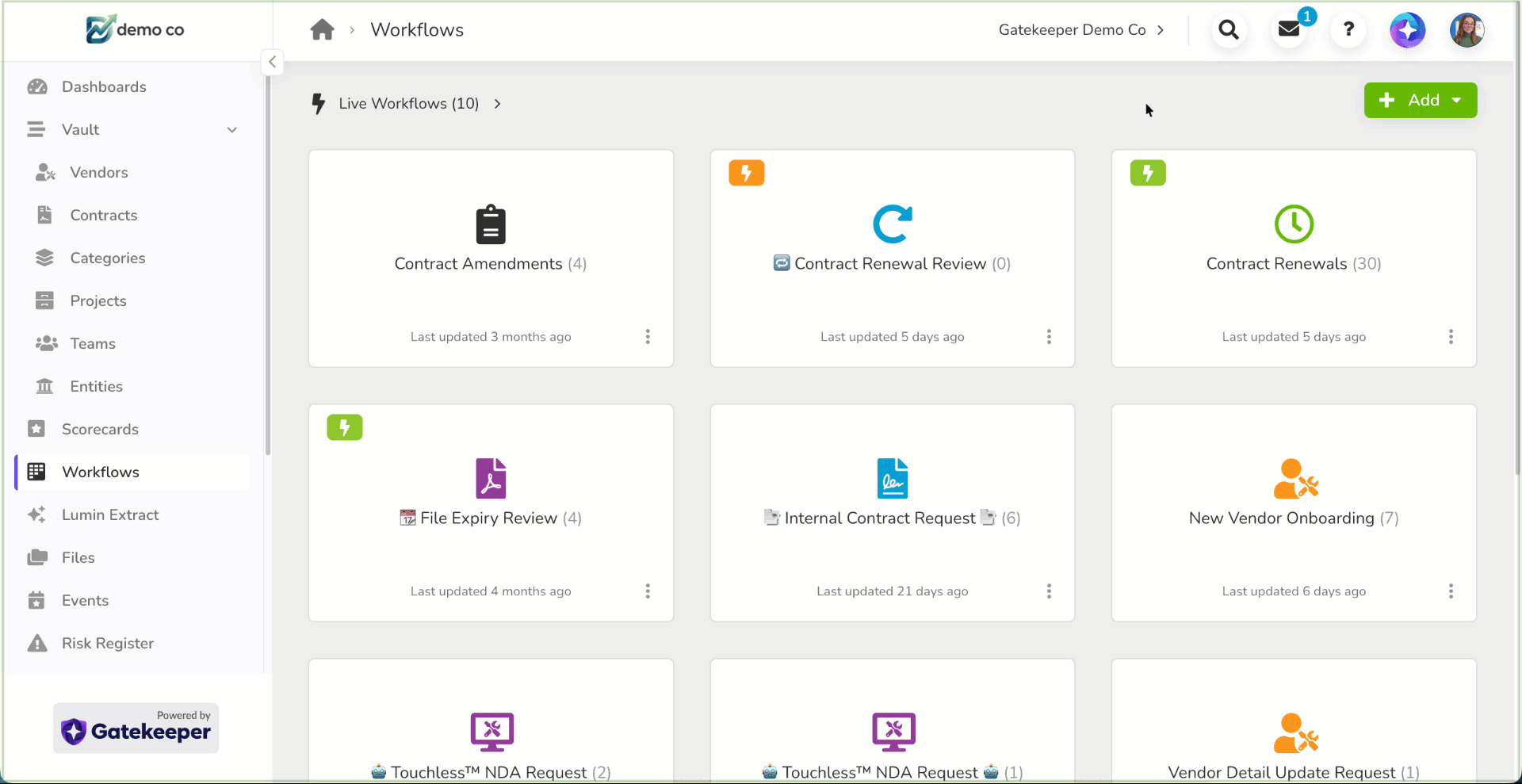Open the Contract Amendments workflow title
The width and height of the screenshot is (1522, 784).
coord(491,264)
